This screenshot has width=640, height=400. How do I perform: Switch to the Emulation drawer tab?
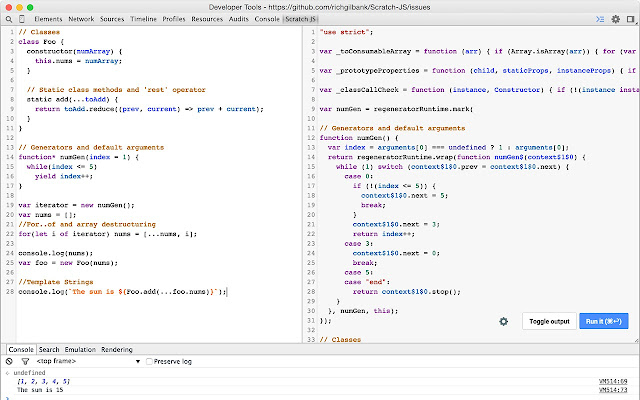click(80, 349)
